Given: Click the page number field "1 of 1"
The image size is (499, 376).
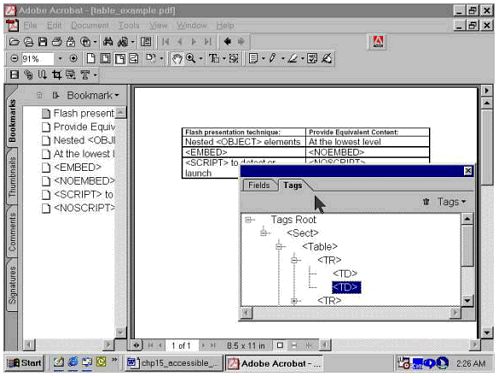Looking at the screenshot, I should 181,346.
